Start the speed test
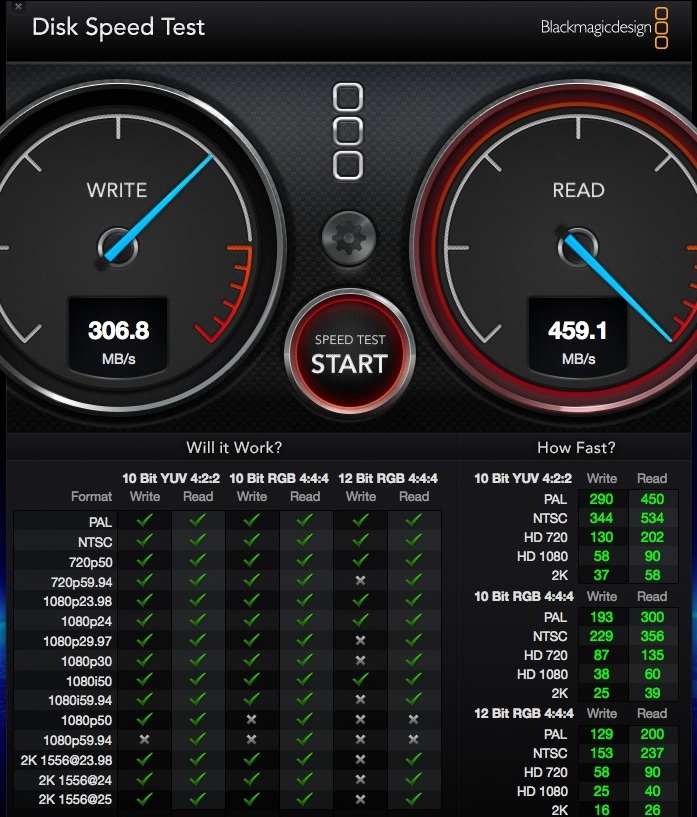 point(350,353)
